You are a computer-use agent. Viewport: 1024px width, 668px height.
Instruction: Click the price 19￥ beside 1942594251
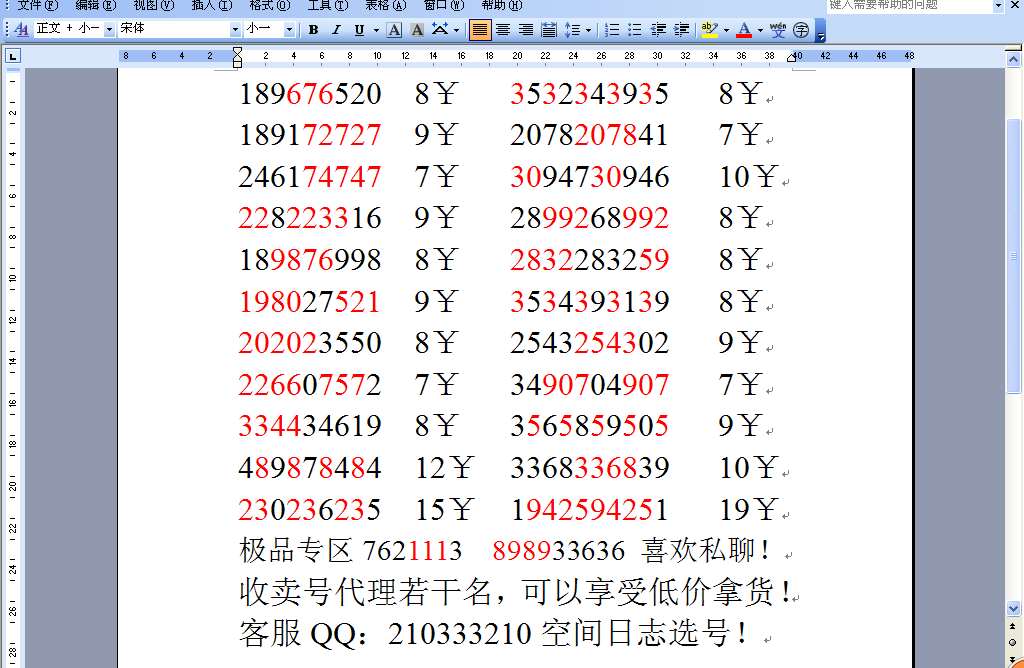tap(749, 510)
